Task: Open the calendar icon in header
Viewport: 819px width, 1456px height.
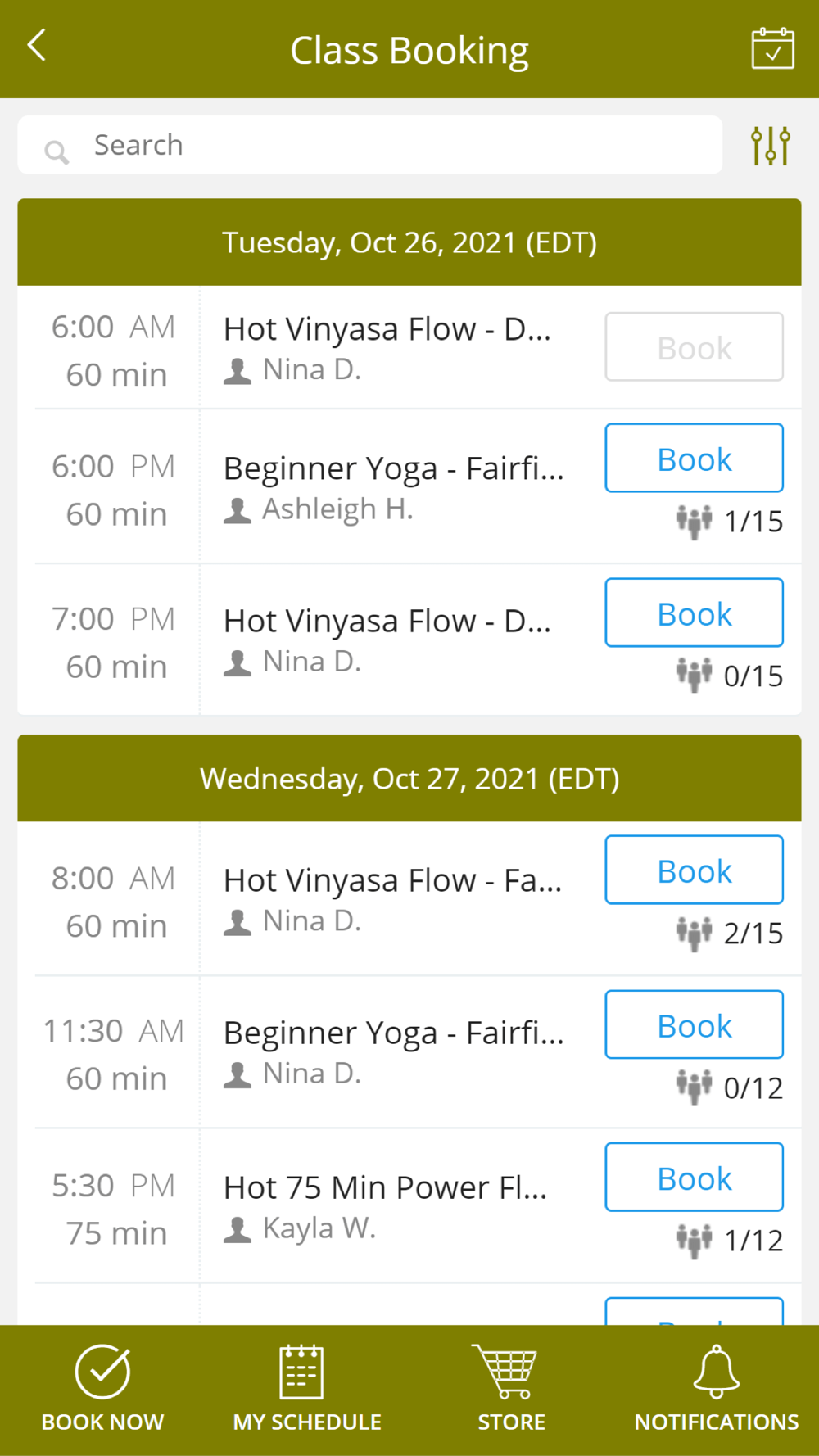Action: coord(772,49)
